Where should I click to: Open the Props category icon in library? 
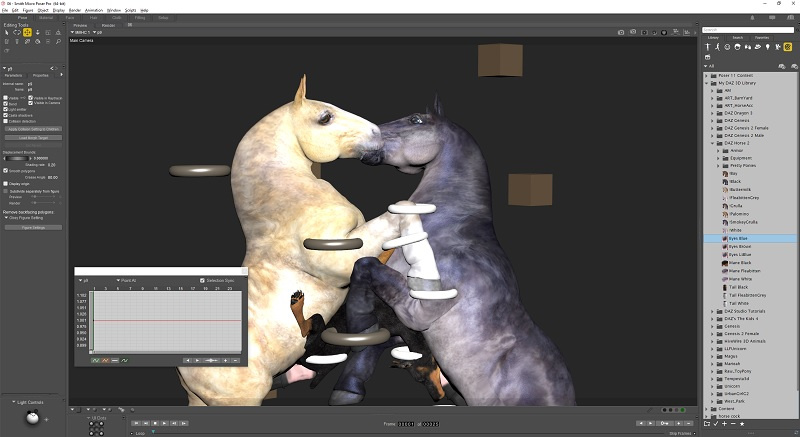[758, 47]
